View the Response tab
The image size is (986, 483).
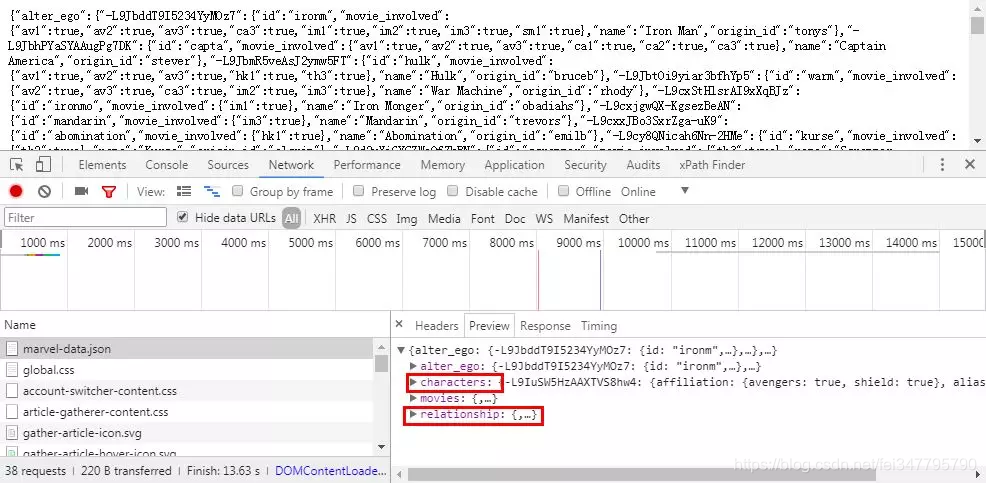tap(545, 326)
